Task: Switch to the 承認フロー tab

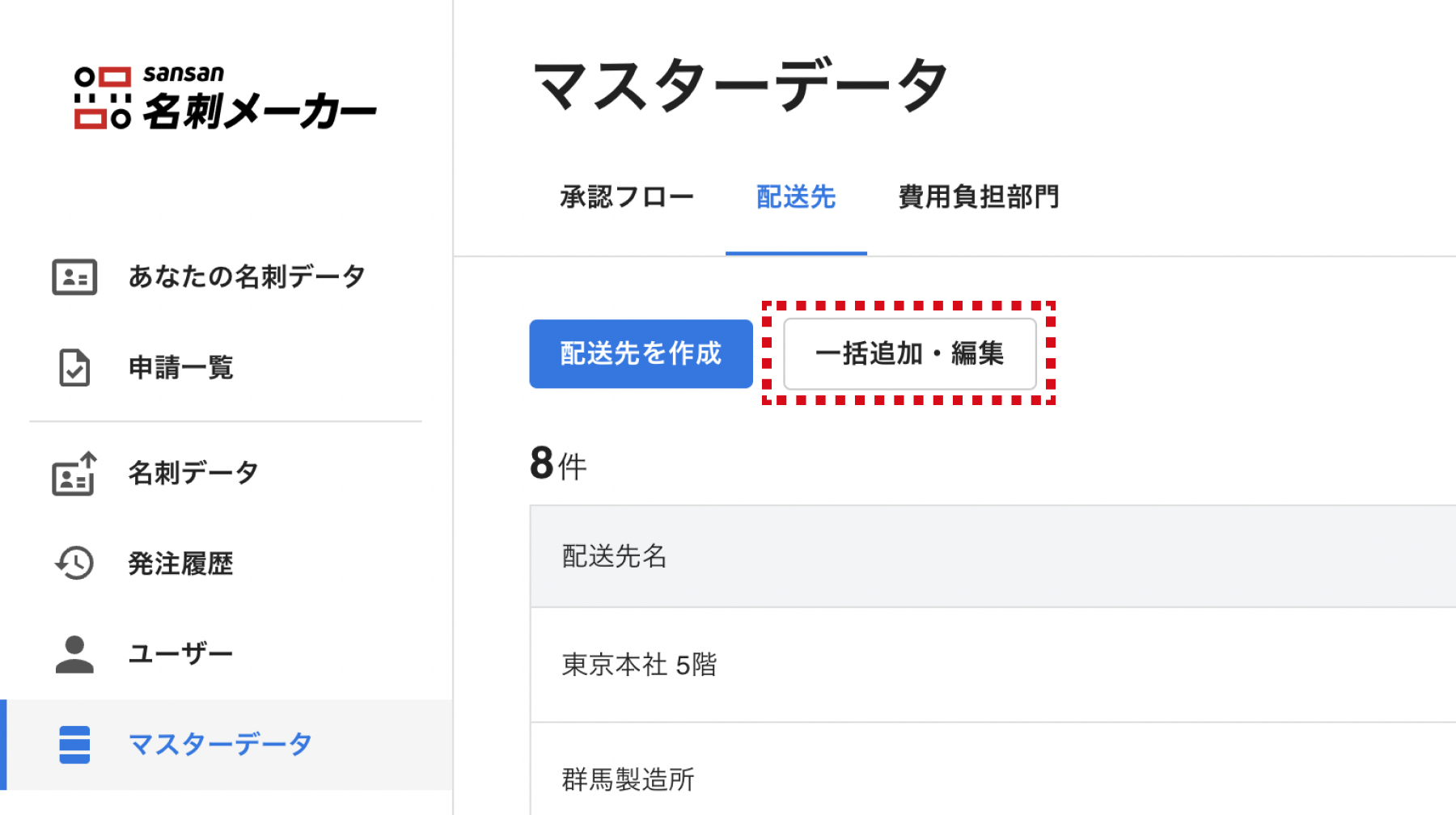Action: point(627,197)
